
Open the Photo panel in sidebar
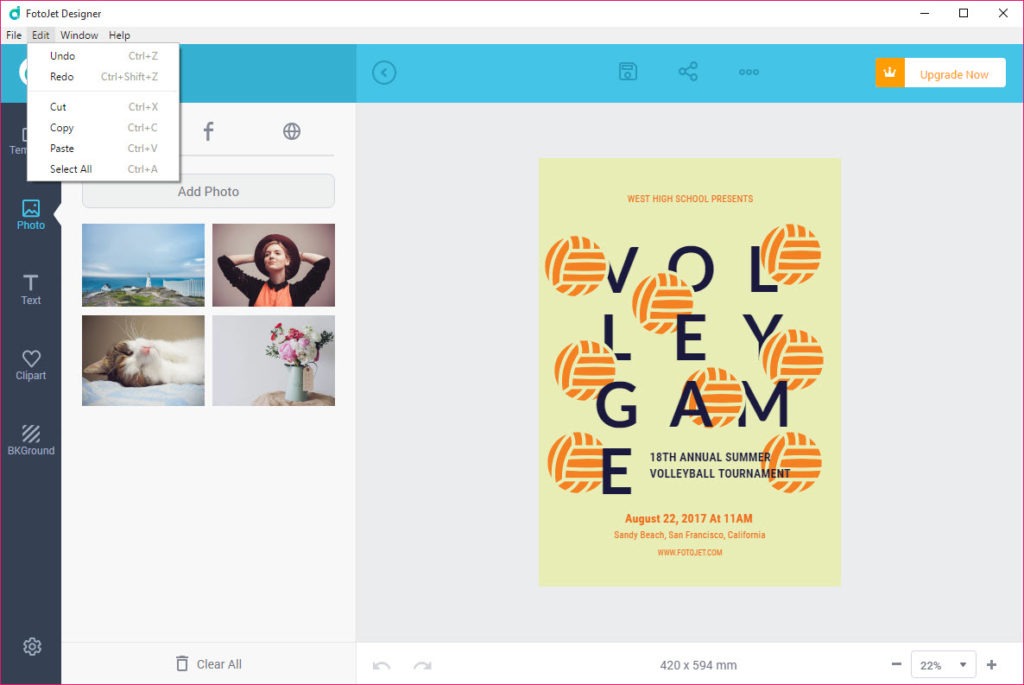click(x=31, y=214)
